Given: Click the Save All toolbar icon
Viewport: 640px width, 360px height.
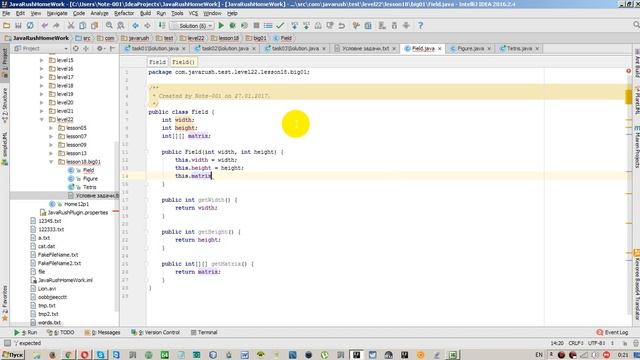Looking at the screenshot, I should [x=18, y=25].
